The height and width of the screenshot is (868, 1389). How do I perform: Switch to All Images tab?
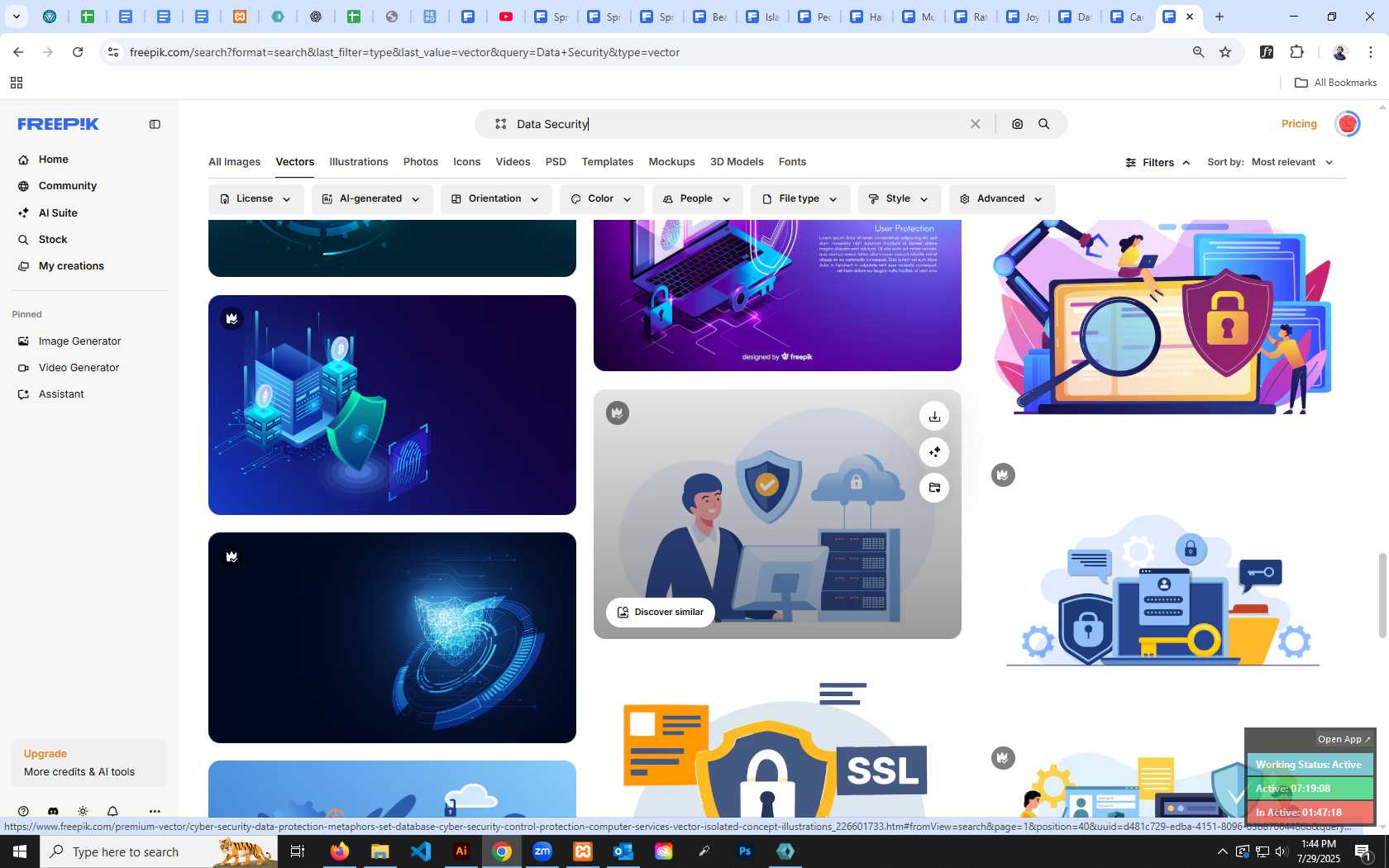[234, 162]
